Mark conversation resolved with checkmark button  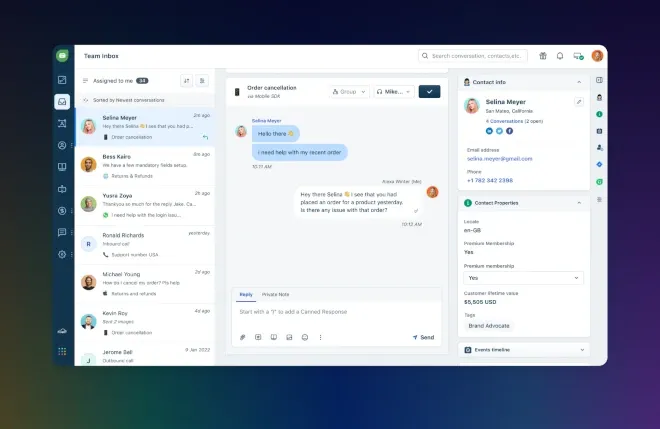pyautogui.click(x=430, y=91)
